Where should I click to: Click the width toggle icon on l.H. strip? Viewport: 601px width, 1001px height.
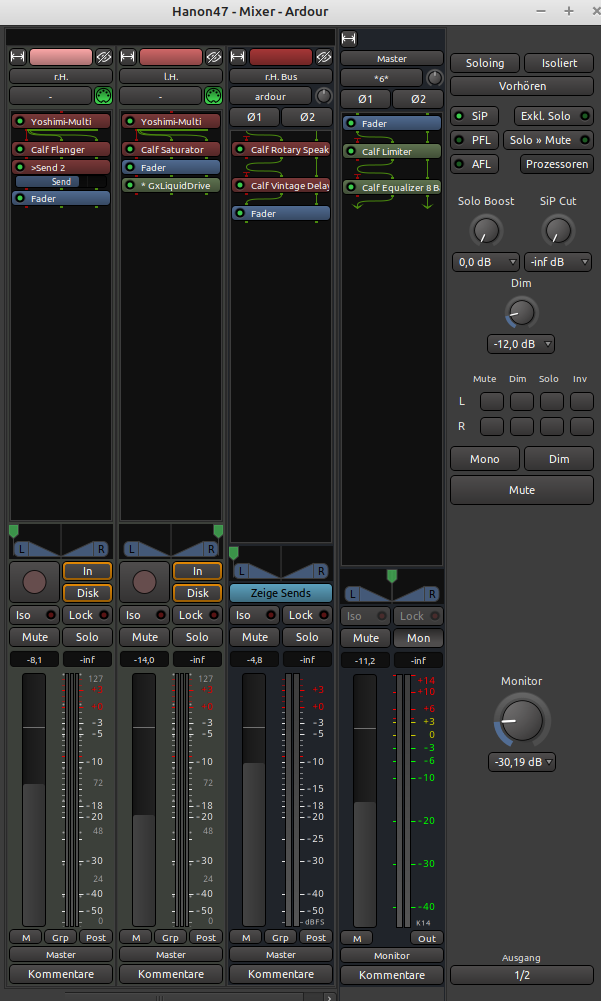click(128, 57)
